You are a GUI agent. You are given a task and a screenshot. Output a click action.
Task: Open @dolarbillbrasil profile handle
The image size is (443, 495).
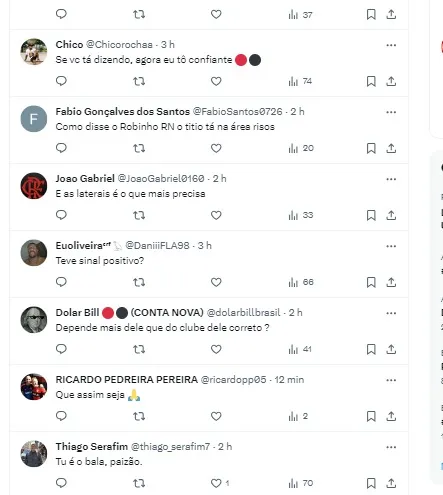point(244,312)
